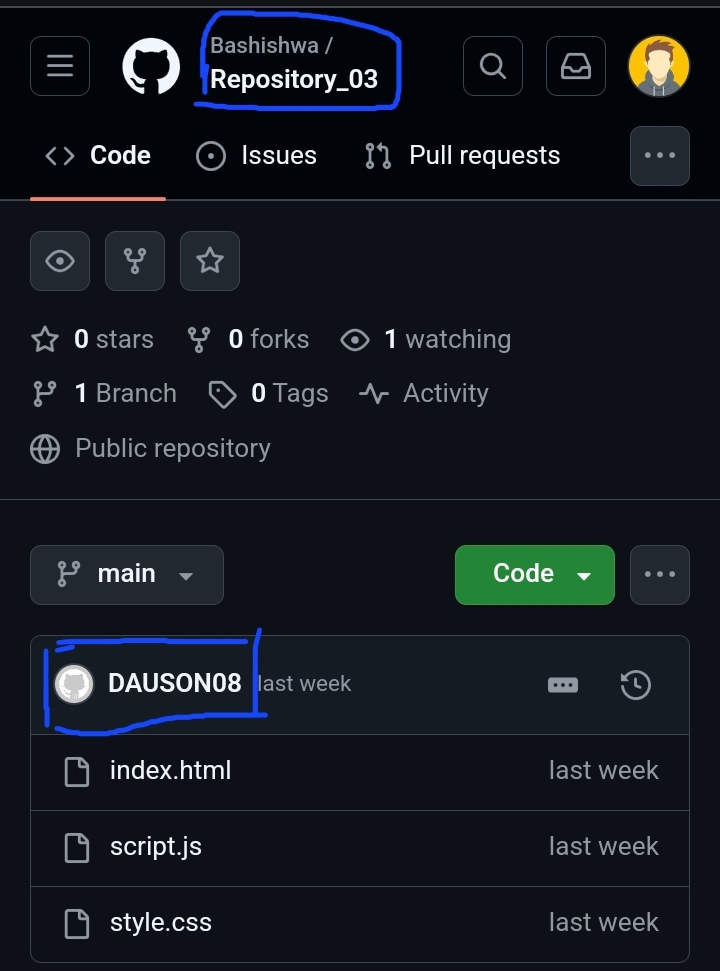Viewport: 720px width, 971px height.
Task: Open the search magnifier icon
Action: 493,66
